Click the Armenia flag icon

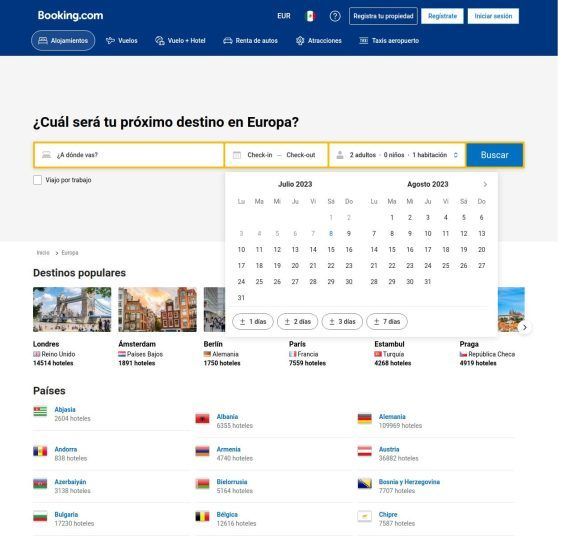click(202, 451)
